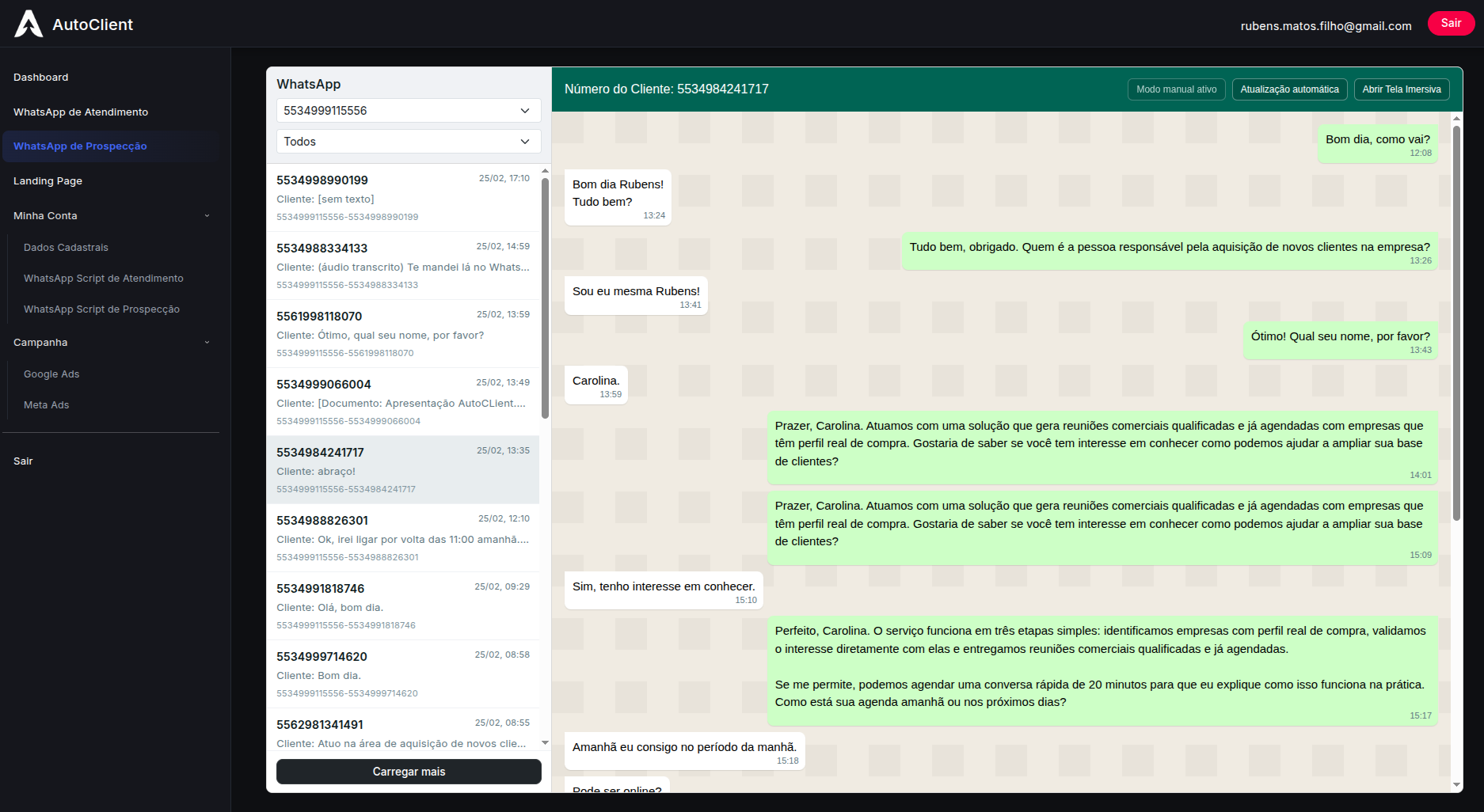Viewport: 1484px width, 812px height.
Task: Collapse the Campanha menu
Action: pos(110,342)
